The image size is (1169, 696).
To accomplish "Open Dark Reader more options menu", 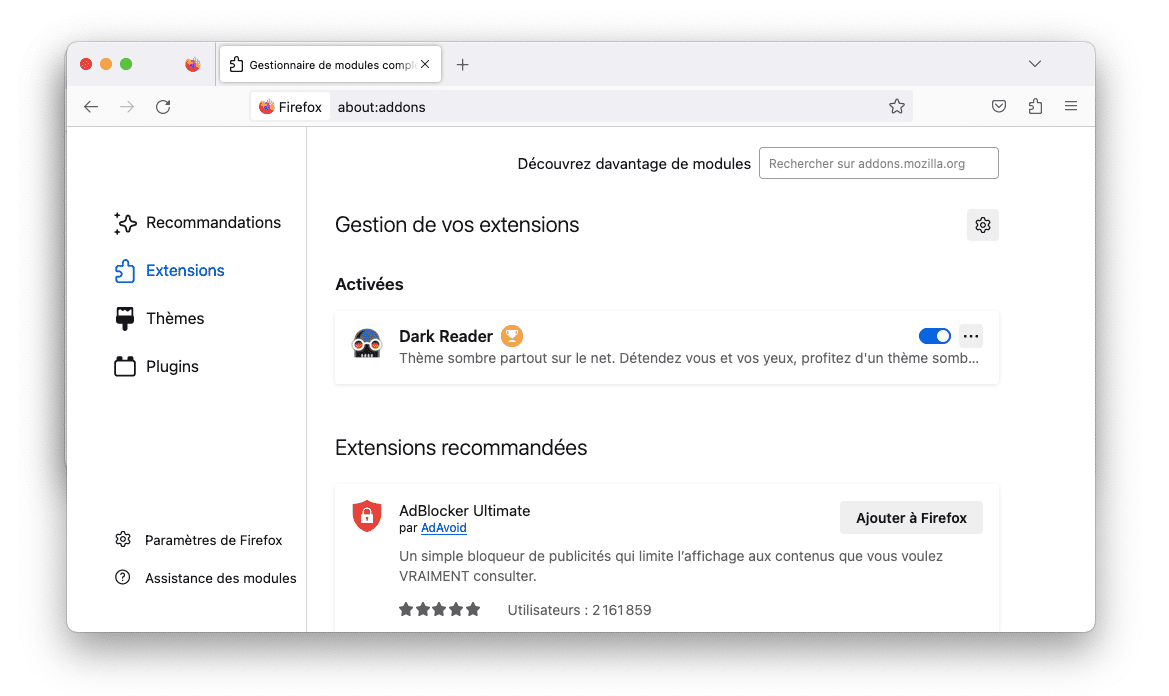I will pos(971,336).
